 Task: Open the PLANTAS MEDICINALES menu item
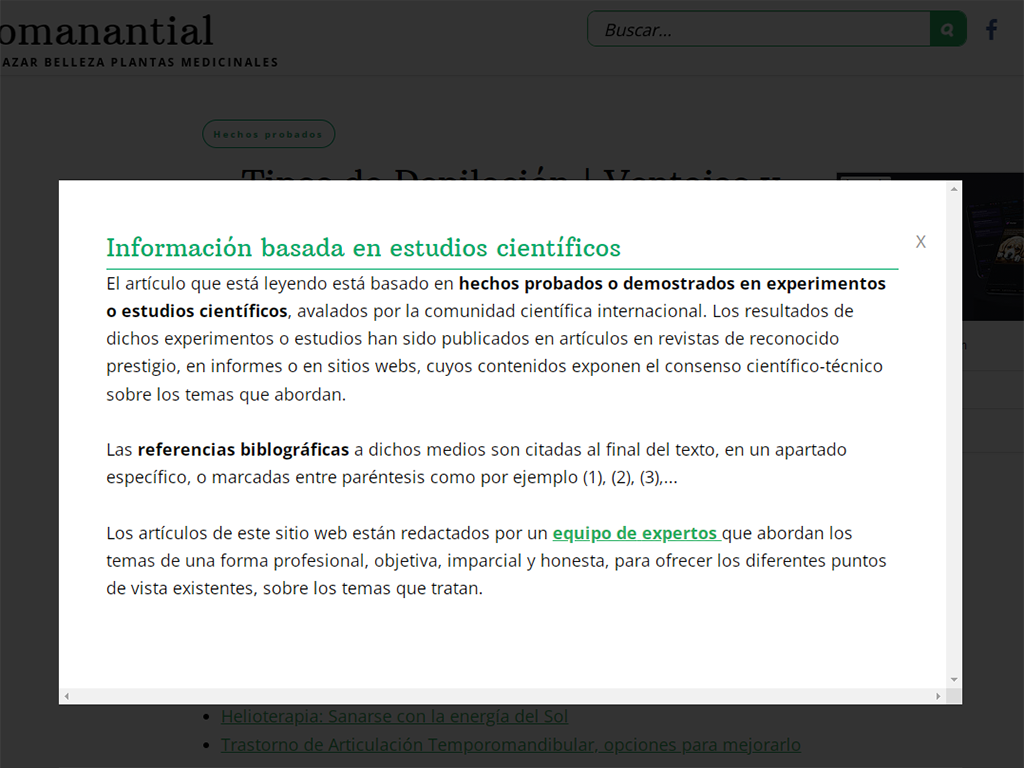click(x=195, y=63)
